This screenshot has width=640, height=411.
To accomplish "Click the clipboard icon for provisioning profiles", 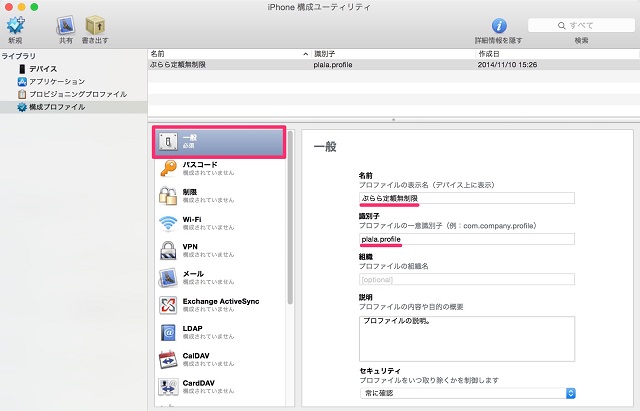I will (x=22, y=94).
